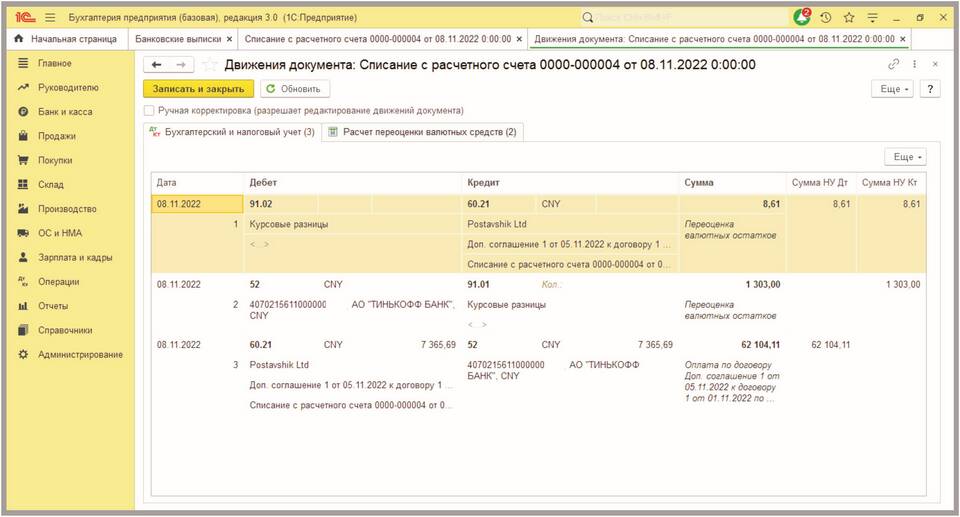Image resolution: width=960 pixels, height=517 pixels.
Task: Switch to Расчет переоценки валютных средств tab
Action: (x=422, y=132)
